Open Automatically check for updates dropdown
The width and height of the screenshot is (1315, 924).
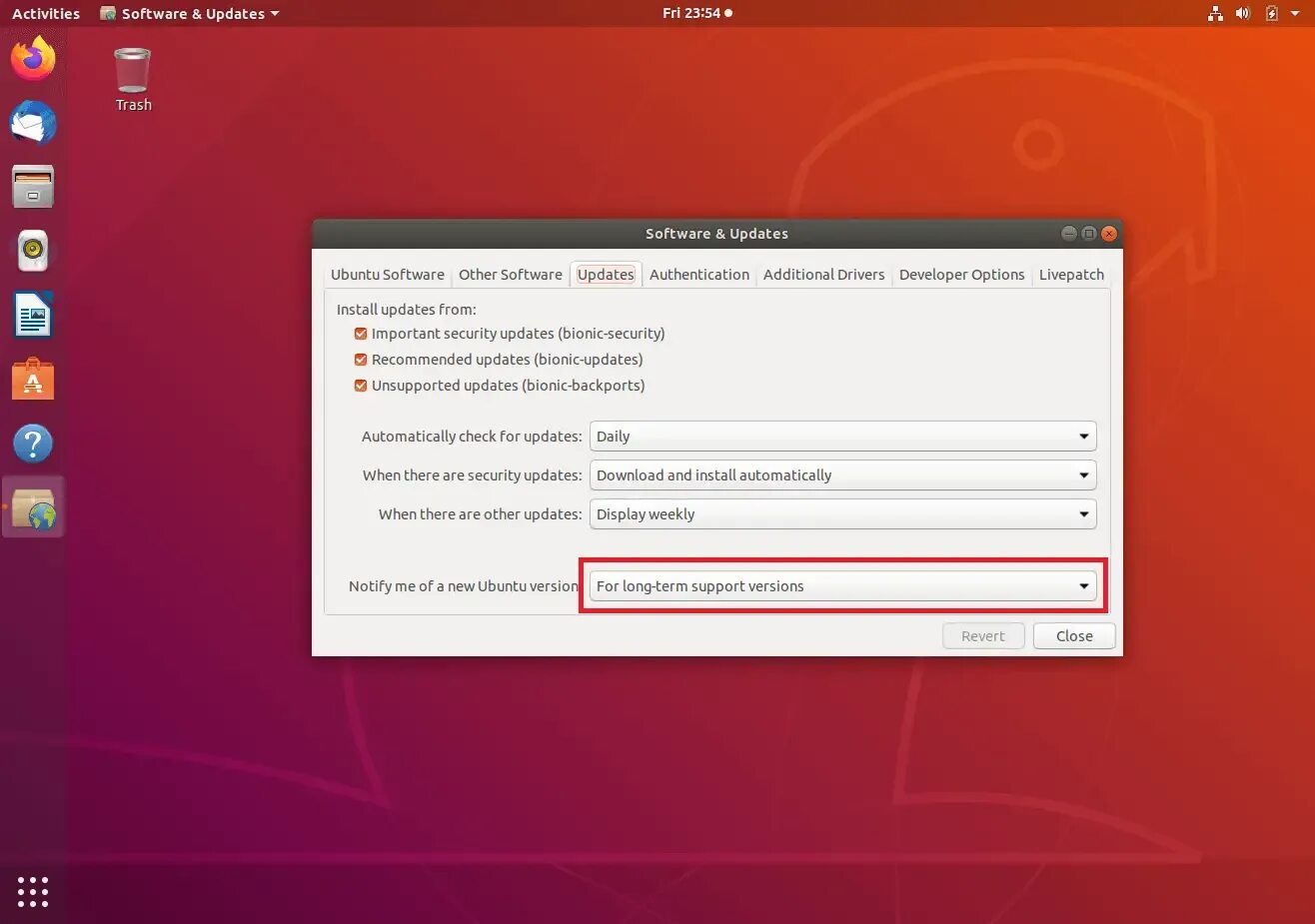pos(842,437)
